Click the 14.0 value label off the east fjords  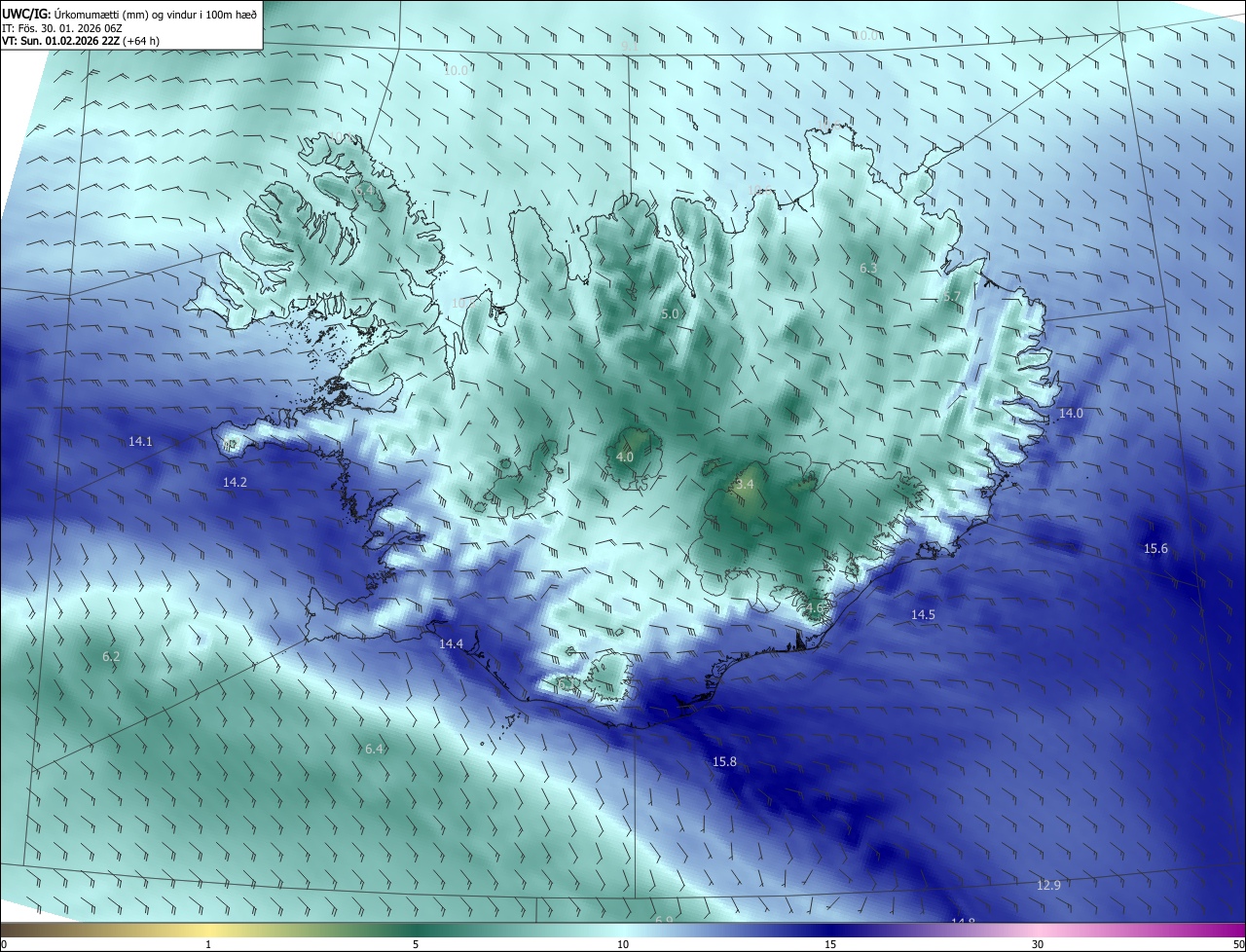tap(1071, 414)
